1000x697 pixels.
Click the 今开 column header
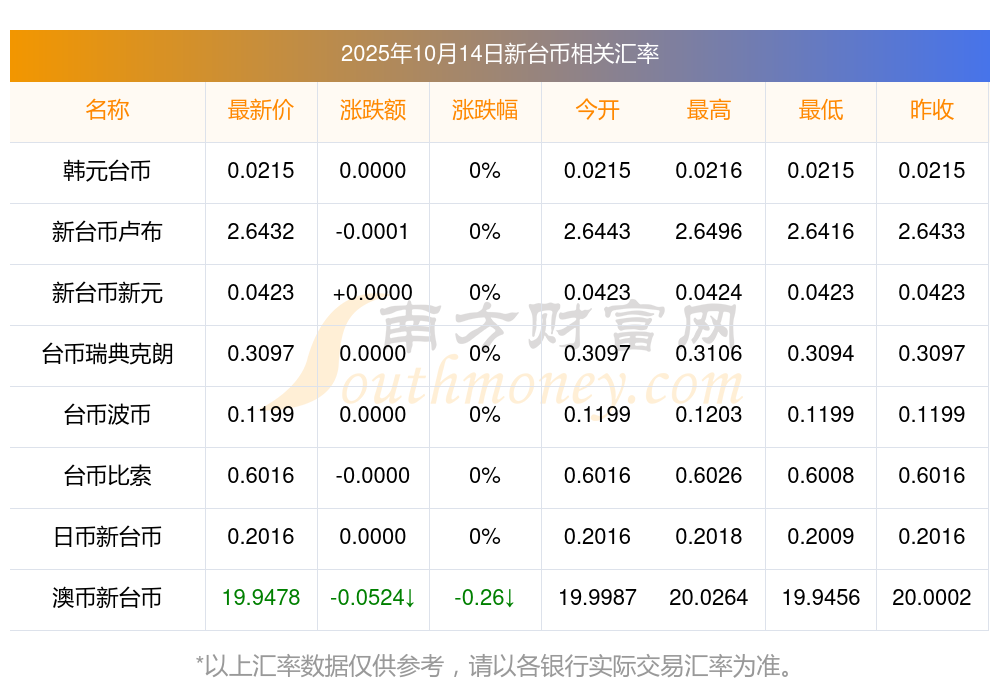pos(597,111)
